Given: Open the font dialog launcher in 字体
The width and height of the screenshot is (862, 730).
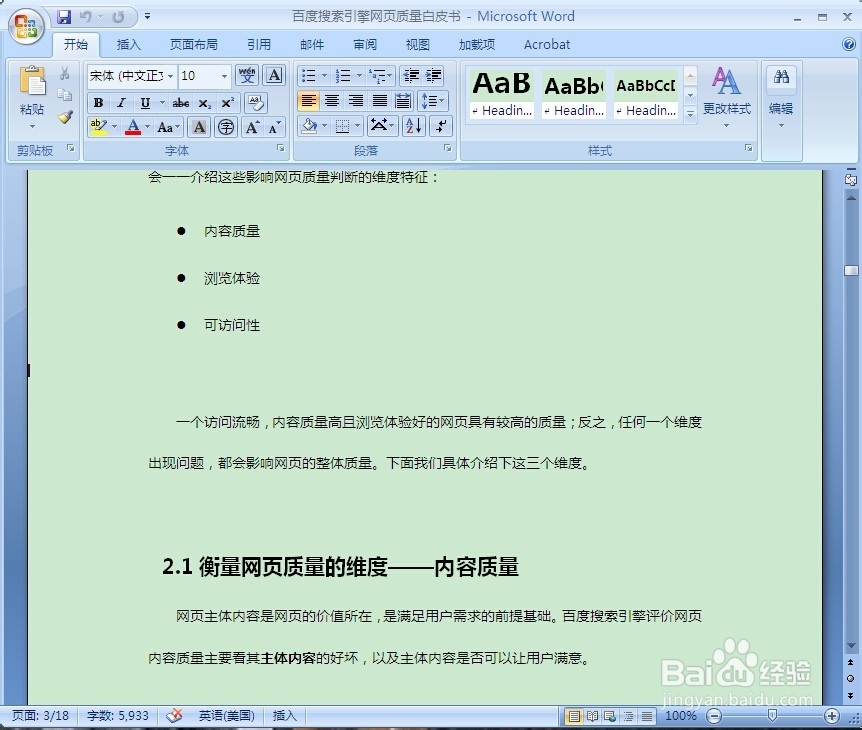Looking at the screenshot, I should (280, 148).
